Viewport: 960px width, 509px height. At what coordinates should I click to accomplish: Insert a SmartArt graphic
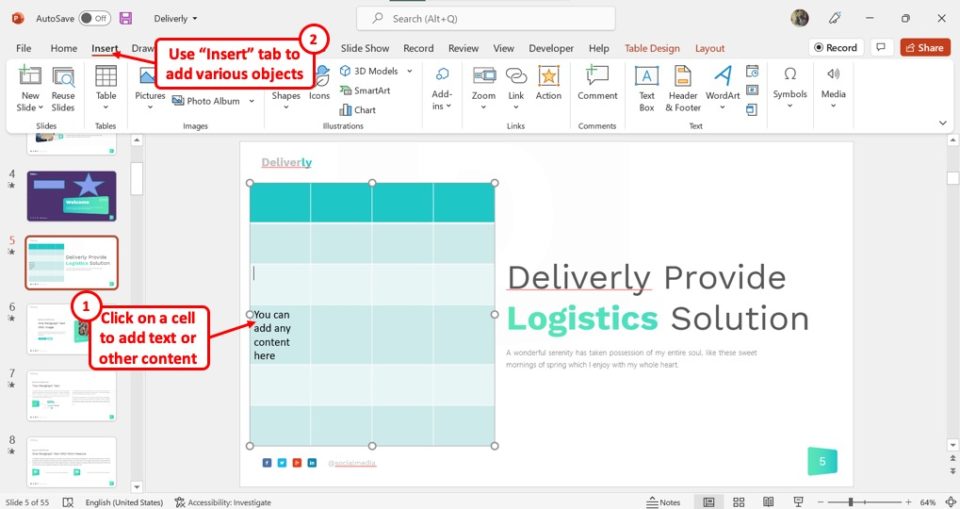click(x=365, y=91)
